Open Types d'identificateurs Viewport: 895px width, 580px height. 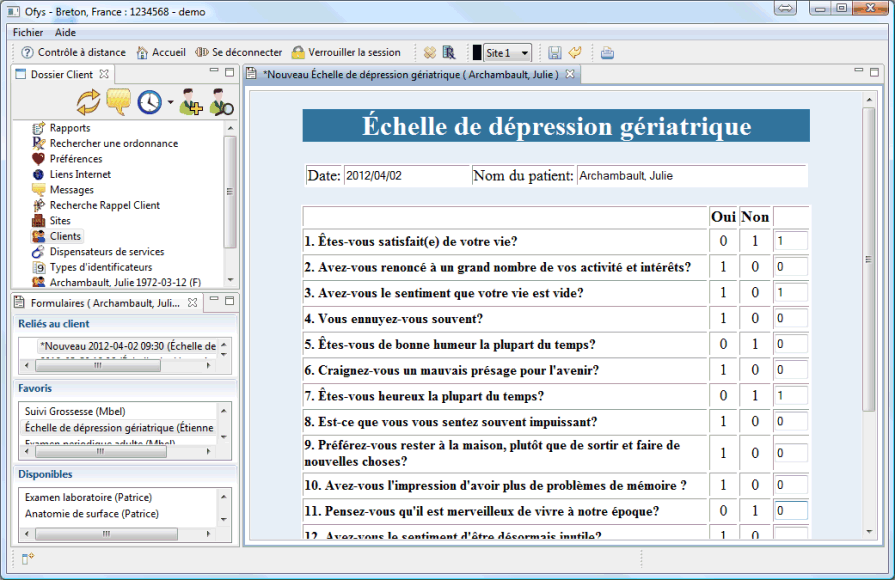click(100, 267)
